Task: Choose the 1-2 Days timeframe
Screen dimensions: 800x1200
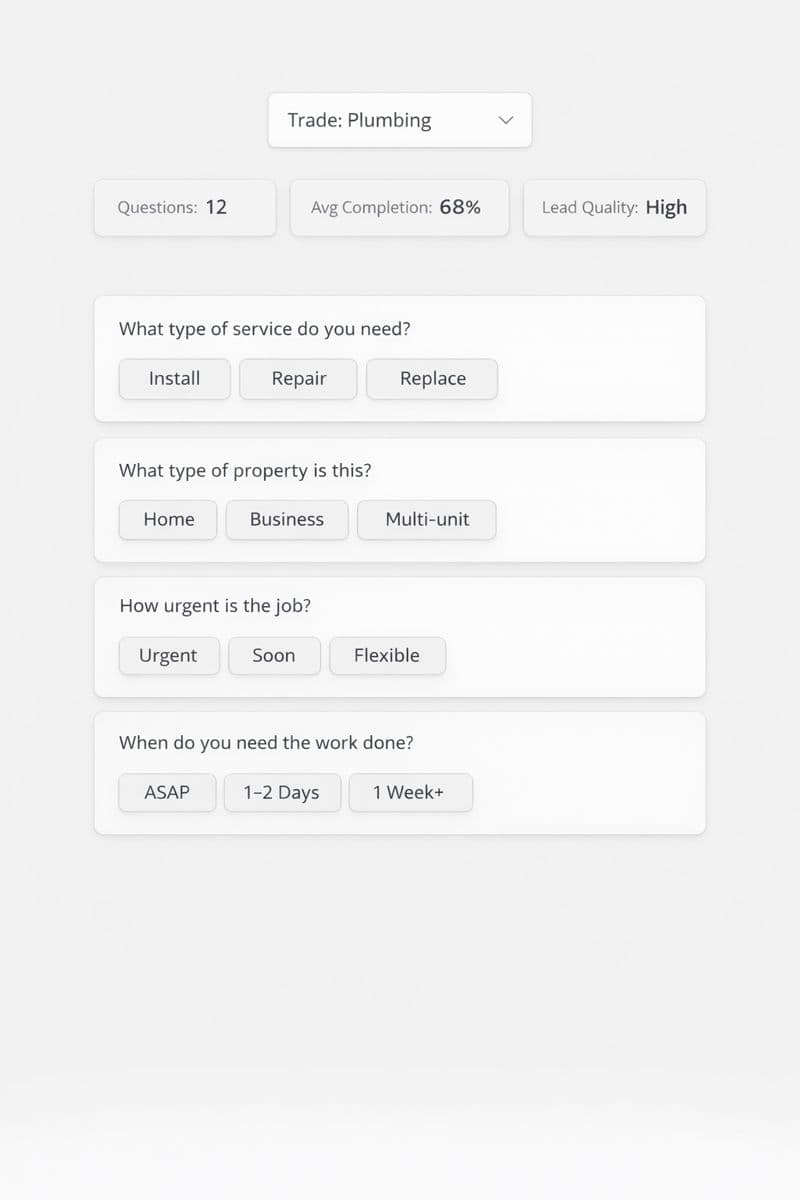Action: 282,792
